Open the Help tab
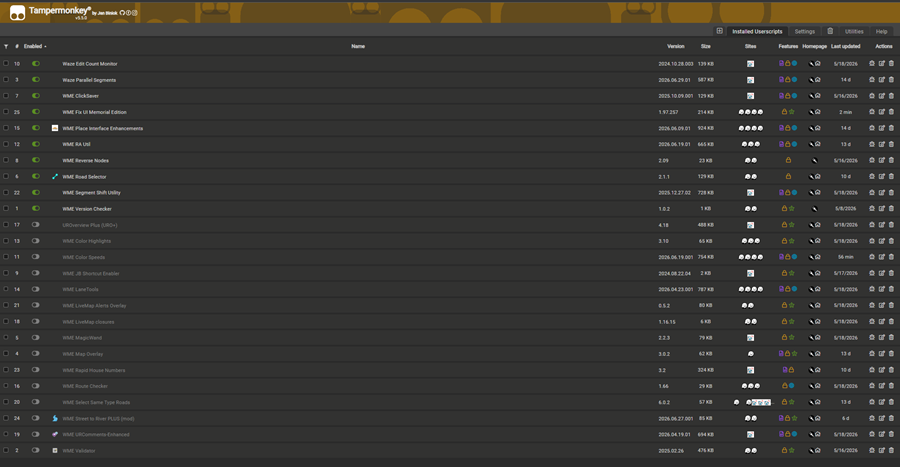This screenshot has height=467, width=900. [x=882, y=32]
